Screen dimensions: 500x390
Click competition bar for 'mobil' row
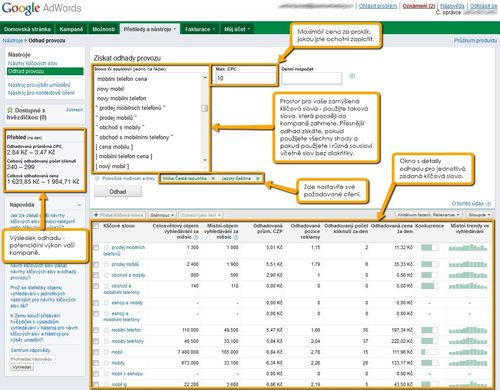click(430, 352)
